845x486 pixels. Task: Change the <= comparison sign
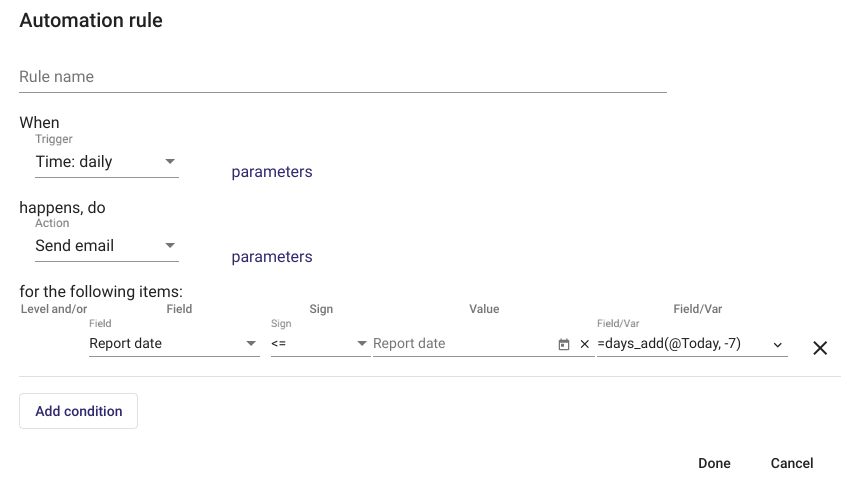[x=320, y=344]
